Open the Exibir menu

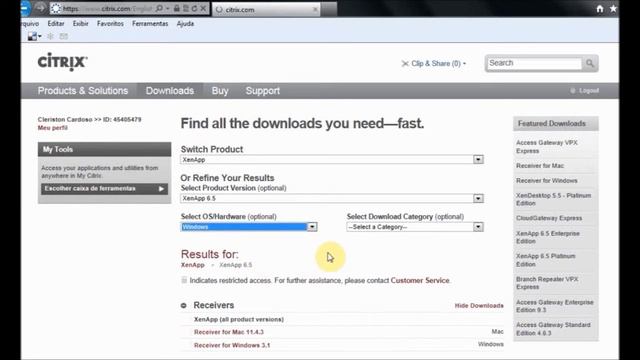click(80, 24)
